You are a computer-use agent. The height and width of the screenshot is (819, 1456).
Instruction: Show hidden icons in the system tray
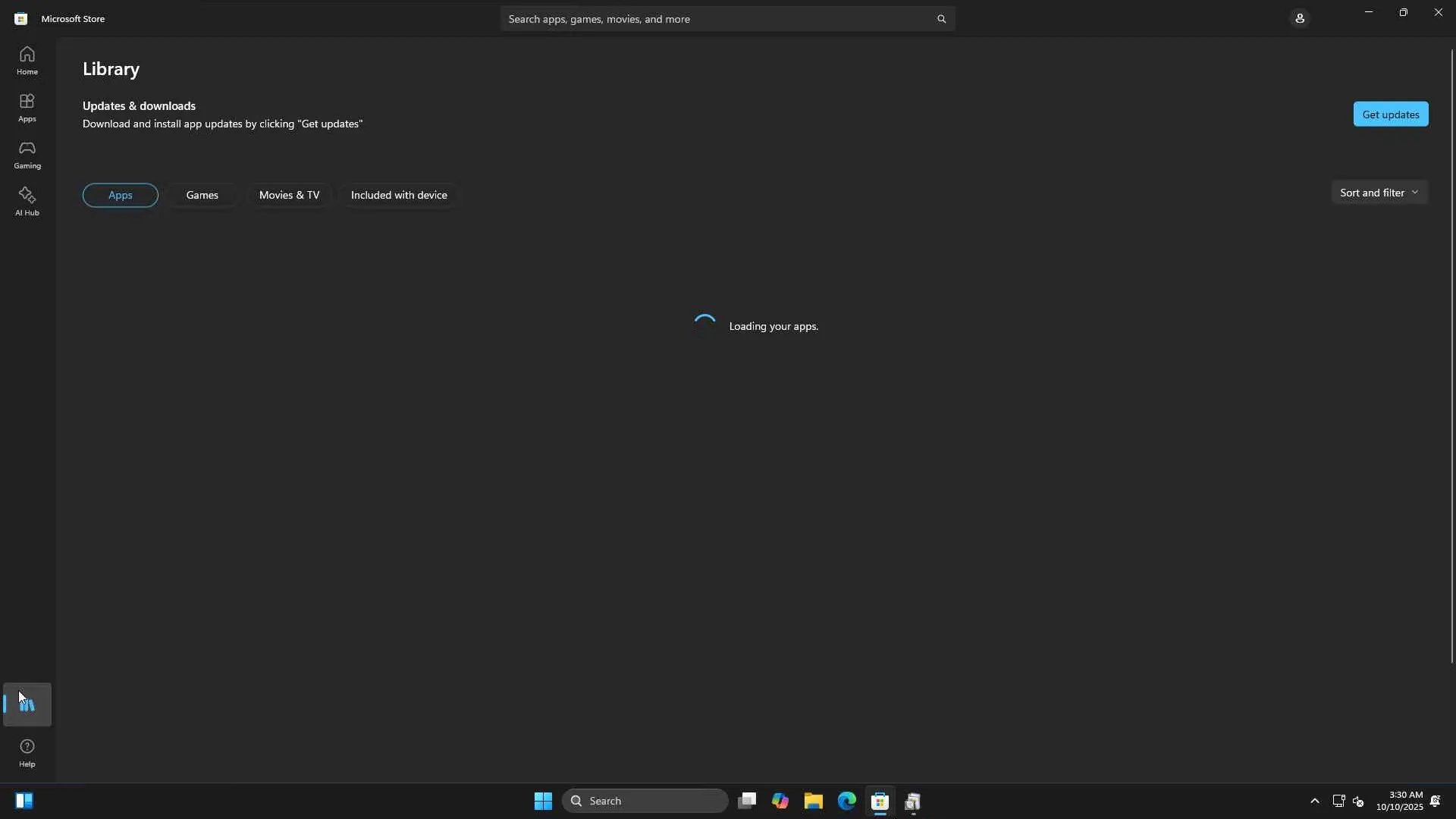1315,801
